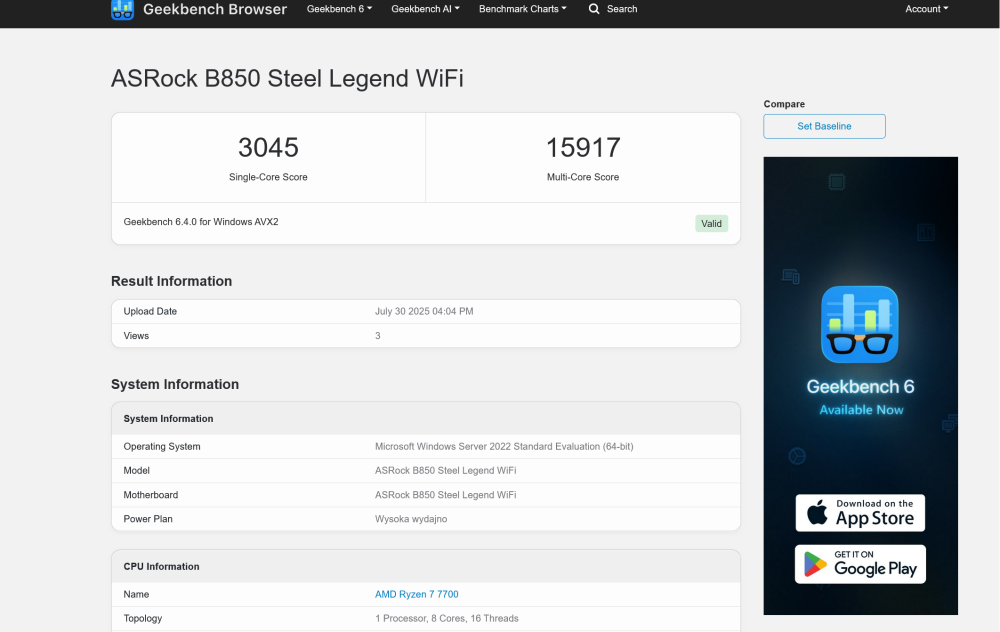Open the AMD Ryzen 7 7700 link
Viewport: 1000px width, 632px height.
[x=416, y=594]
